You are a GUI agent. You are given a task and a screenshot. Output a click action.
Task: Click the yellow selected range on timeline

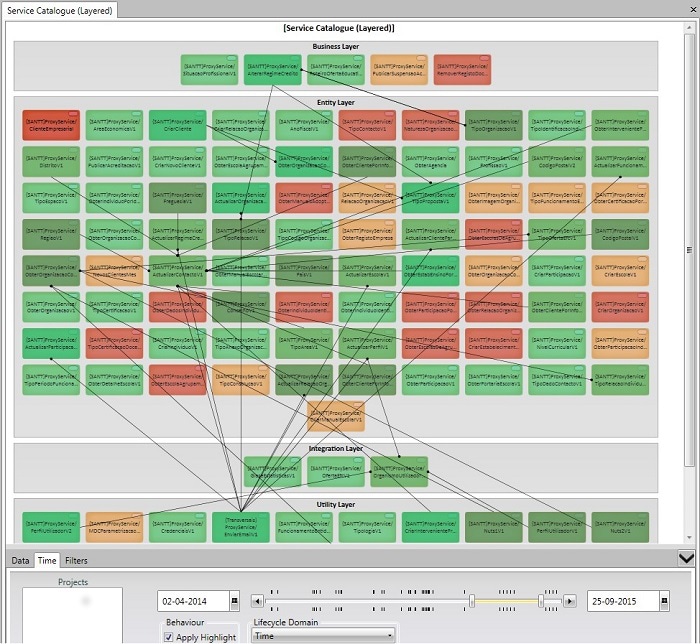pos(506,601)
